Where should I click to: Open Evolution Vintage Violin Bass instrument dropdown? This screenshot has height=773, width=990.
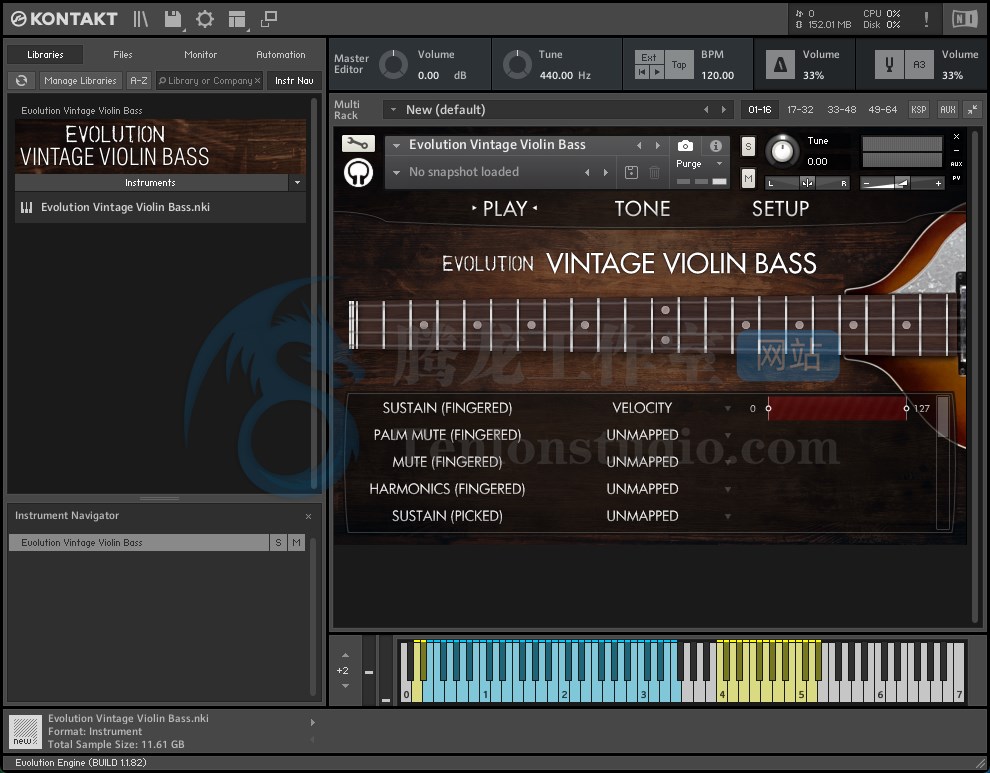pos(397,145)
